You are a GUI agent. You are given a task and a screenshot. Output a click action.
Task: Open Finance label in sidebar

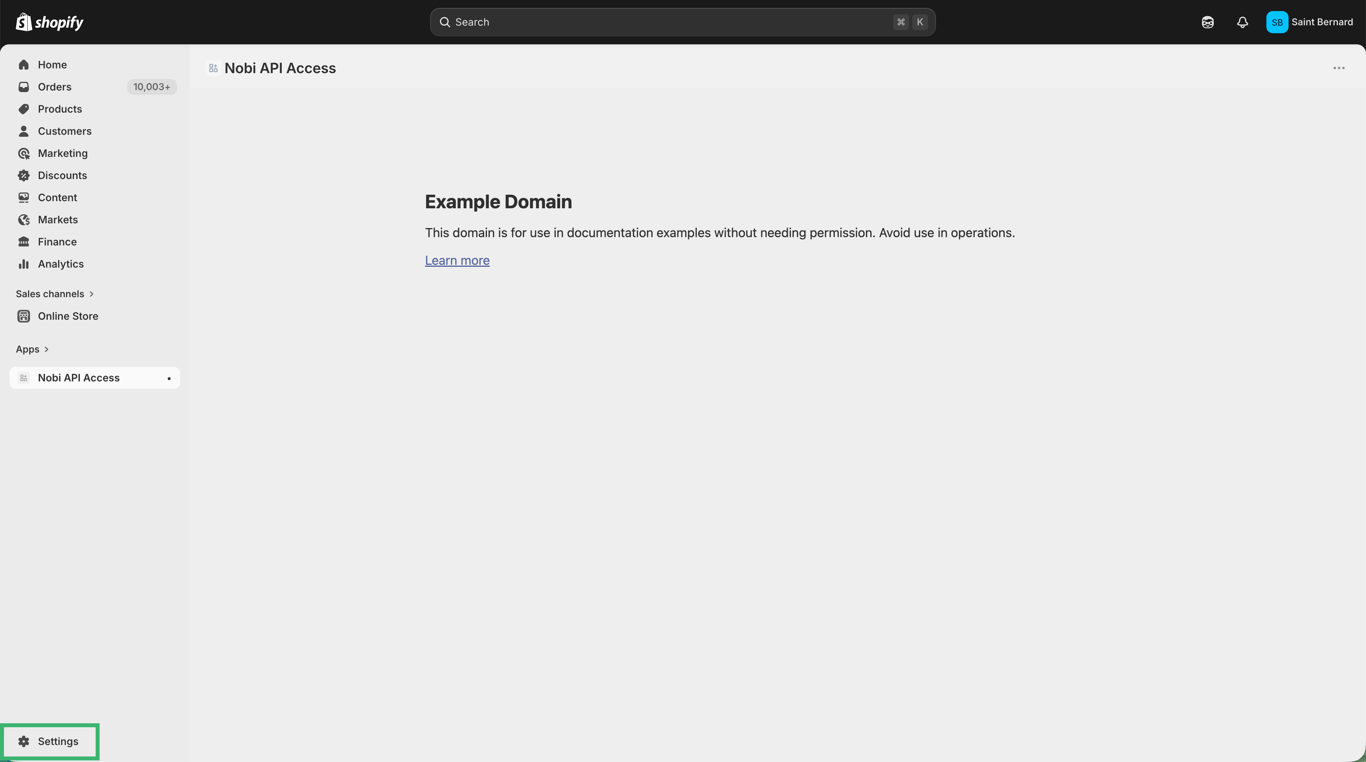point(57,242)
